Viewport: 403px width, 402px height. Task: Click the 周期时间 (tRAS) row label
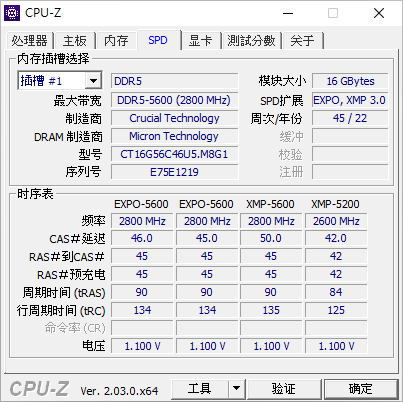[64, 293]
